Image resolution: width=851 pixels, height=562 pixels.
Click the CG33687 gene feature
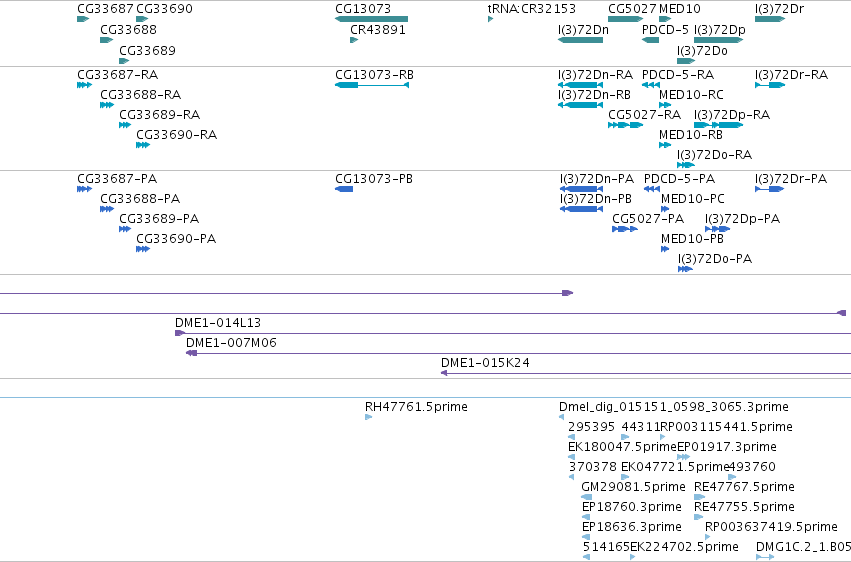pos(83,19)
